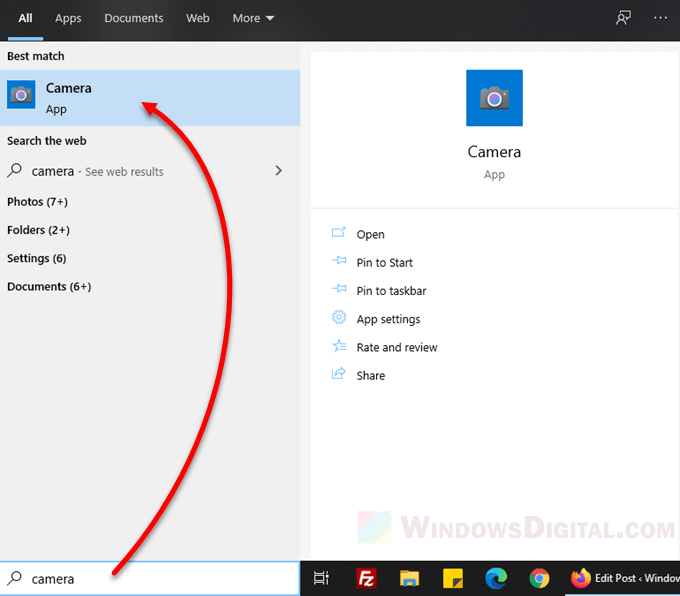Click the pin icon beside Pin to taskbar
The width and height of the screenshot is (680, 596).
point(339,289)
